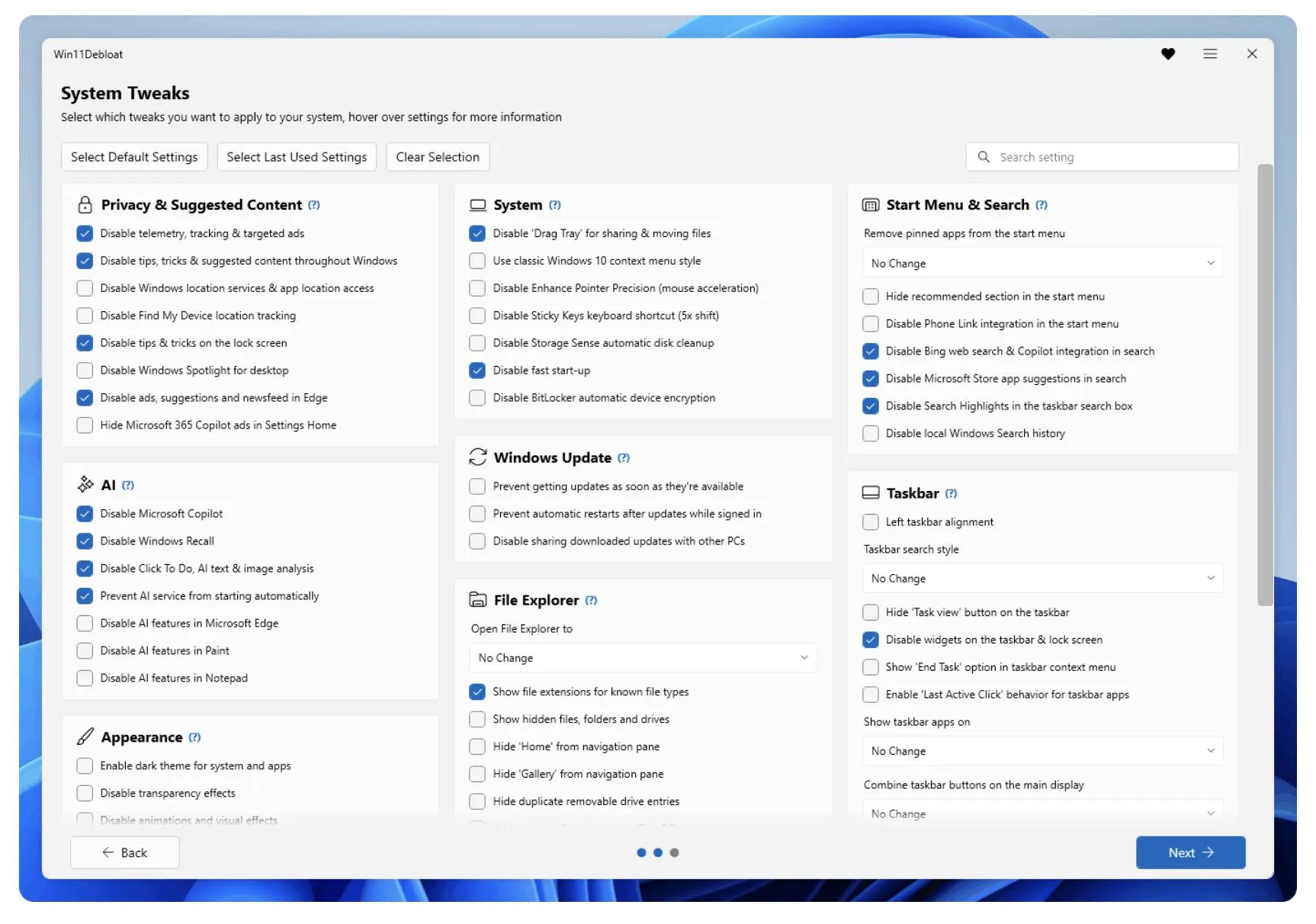This screenshot has height=924, width=1316.
Task: Check Disable BitLocker automatic device encryption
Action: (x=477, y=398)
